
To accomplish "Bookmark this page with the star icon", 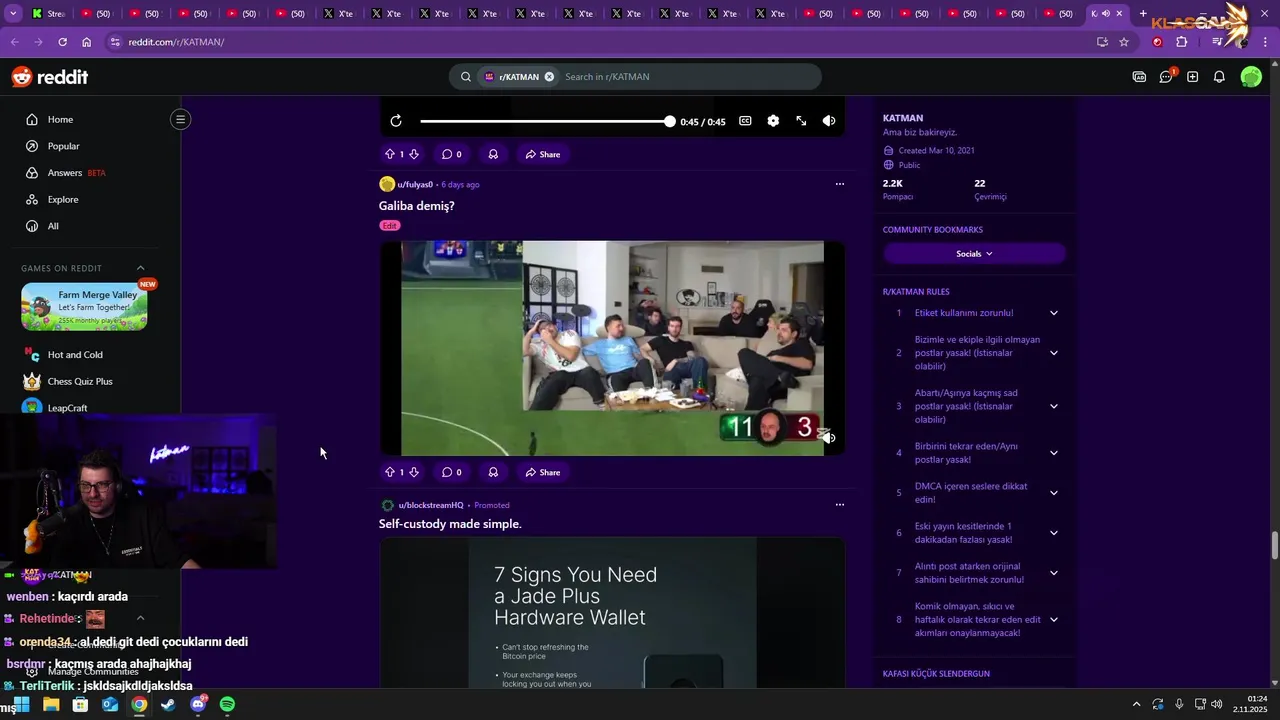I will click(1124, 42).
